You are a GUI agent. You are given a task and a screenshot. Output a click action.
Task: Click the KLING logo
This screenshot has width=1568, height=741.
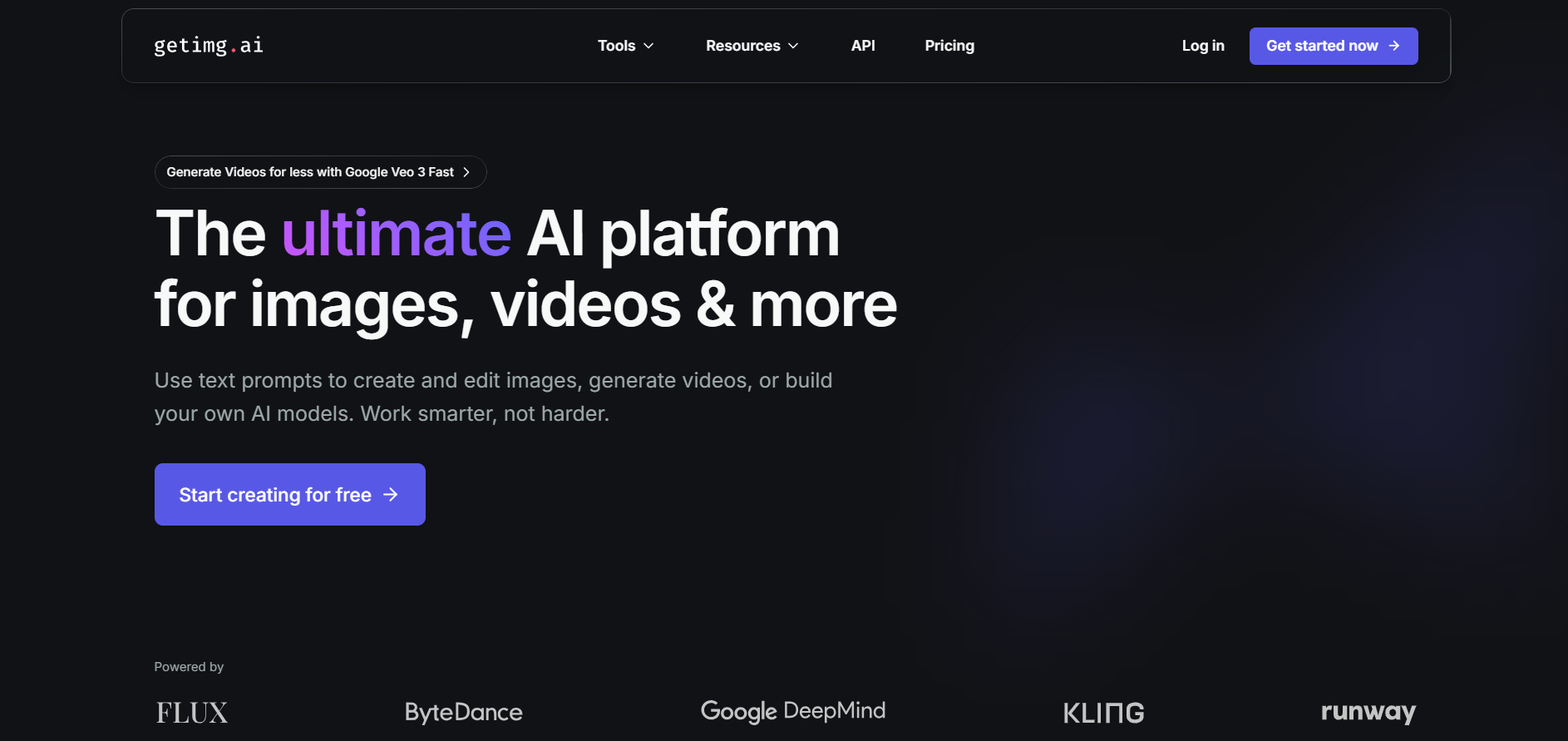1103,713
